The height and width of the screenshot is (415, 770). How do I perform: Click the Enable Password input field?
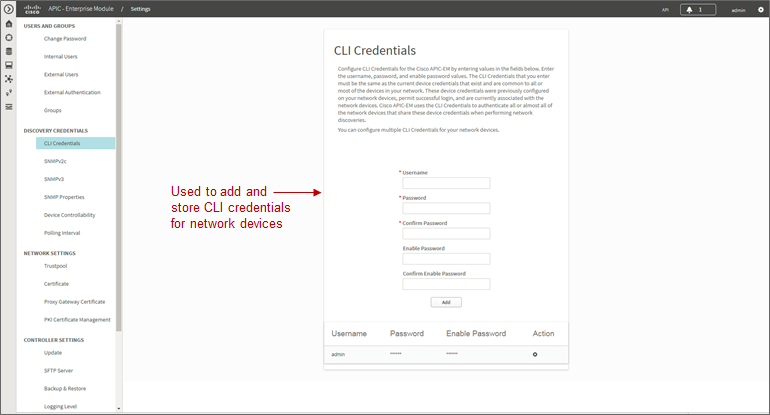tap(446, 259)
